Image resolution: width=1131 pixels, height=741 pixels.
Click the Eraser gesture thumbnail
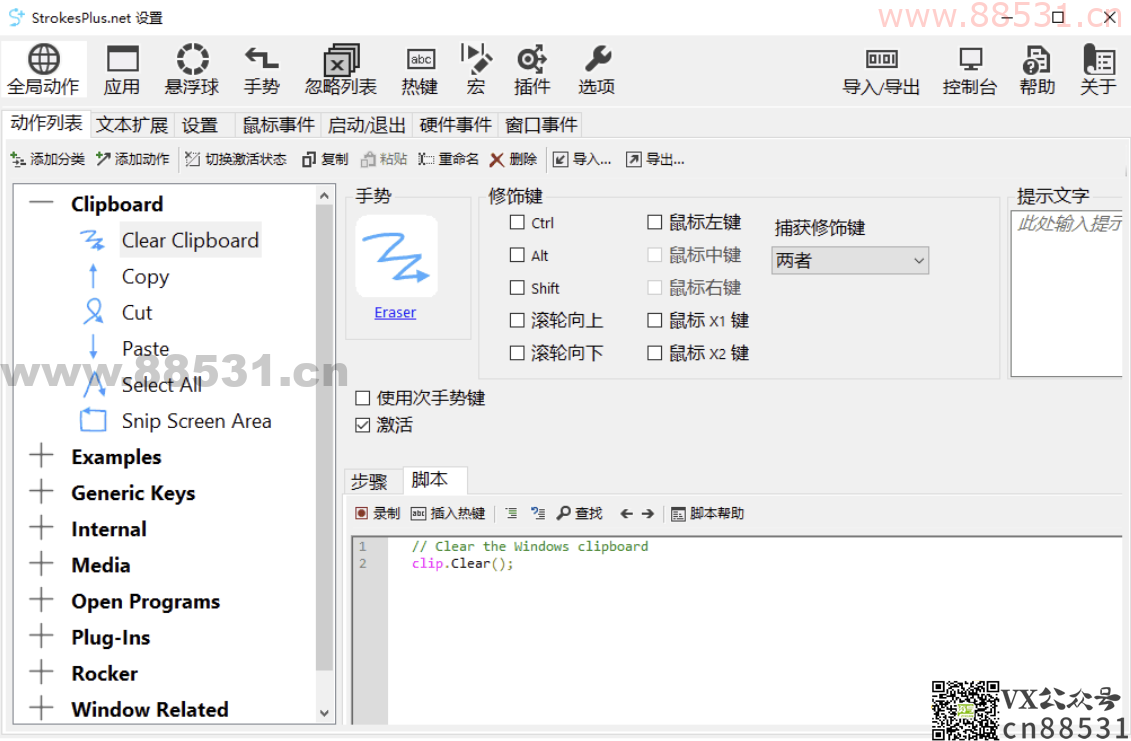[x=397, y=256]
